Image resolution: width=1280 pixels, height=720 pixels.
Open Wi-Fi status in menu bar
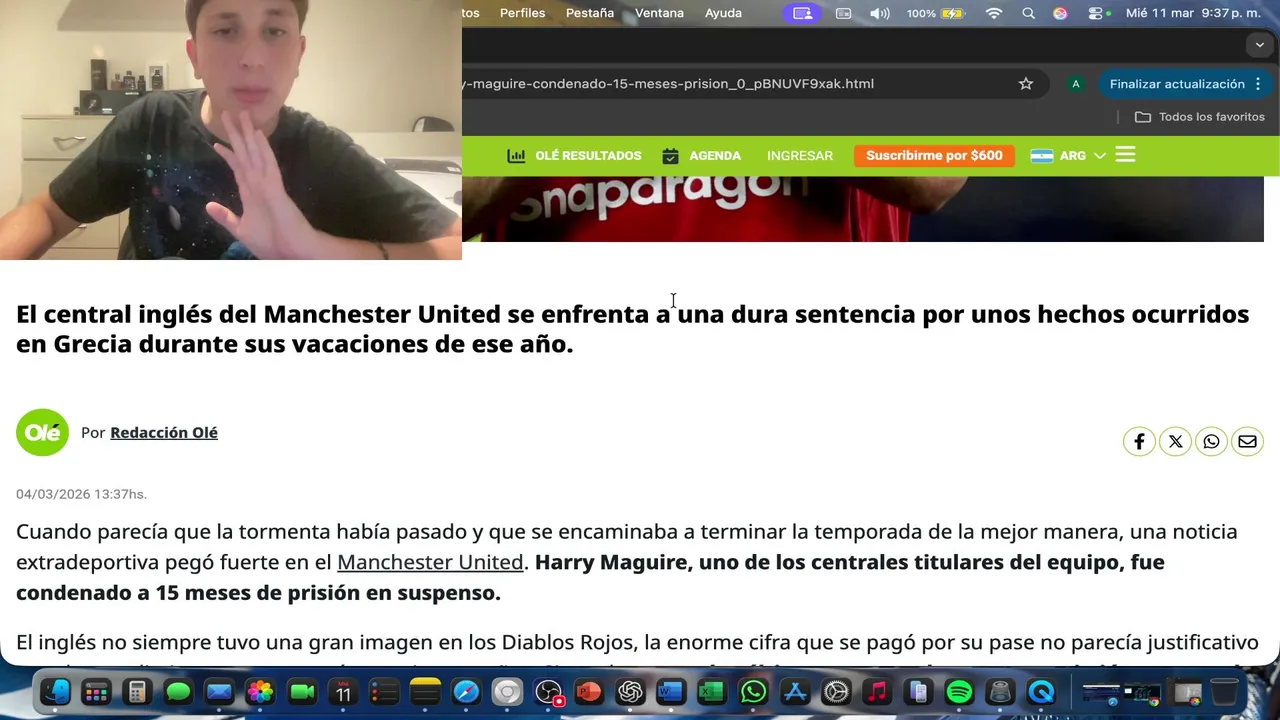[994, 13]
